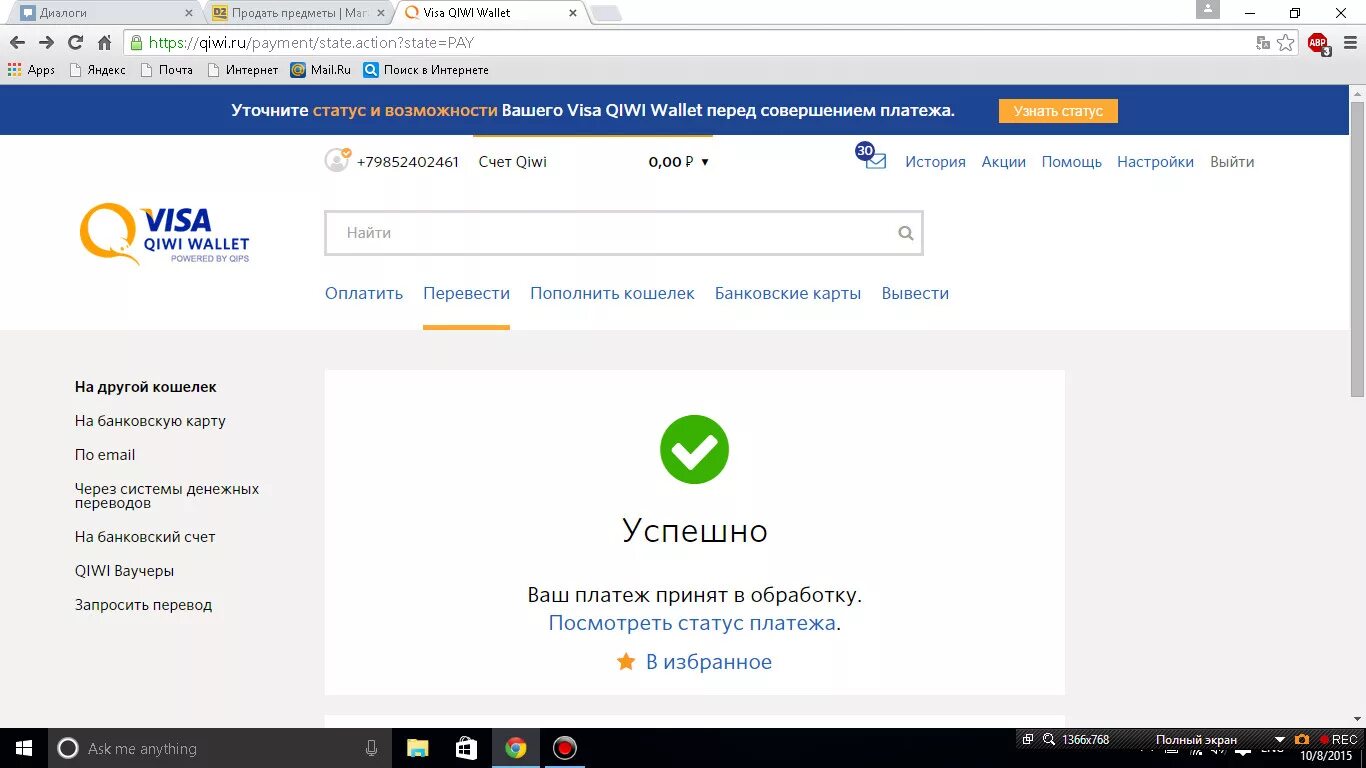
Task: Open File Explorer from taskbar
Action: (417, 748)
